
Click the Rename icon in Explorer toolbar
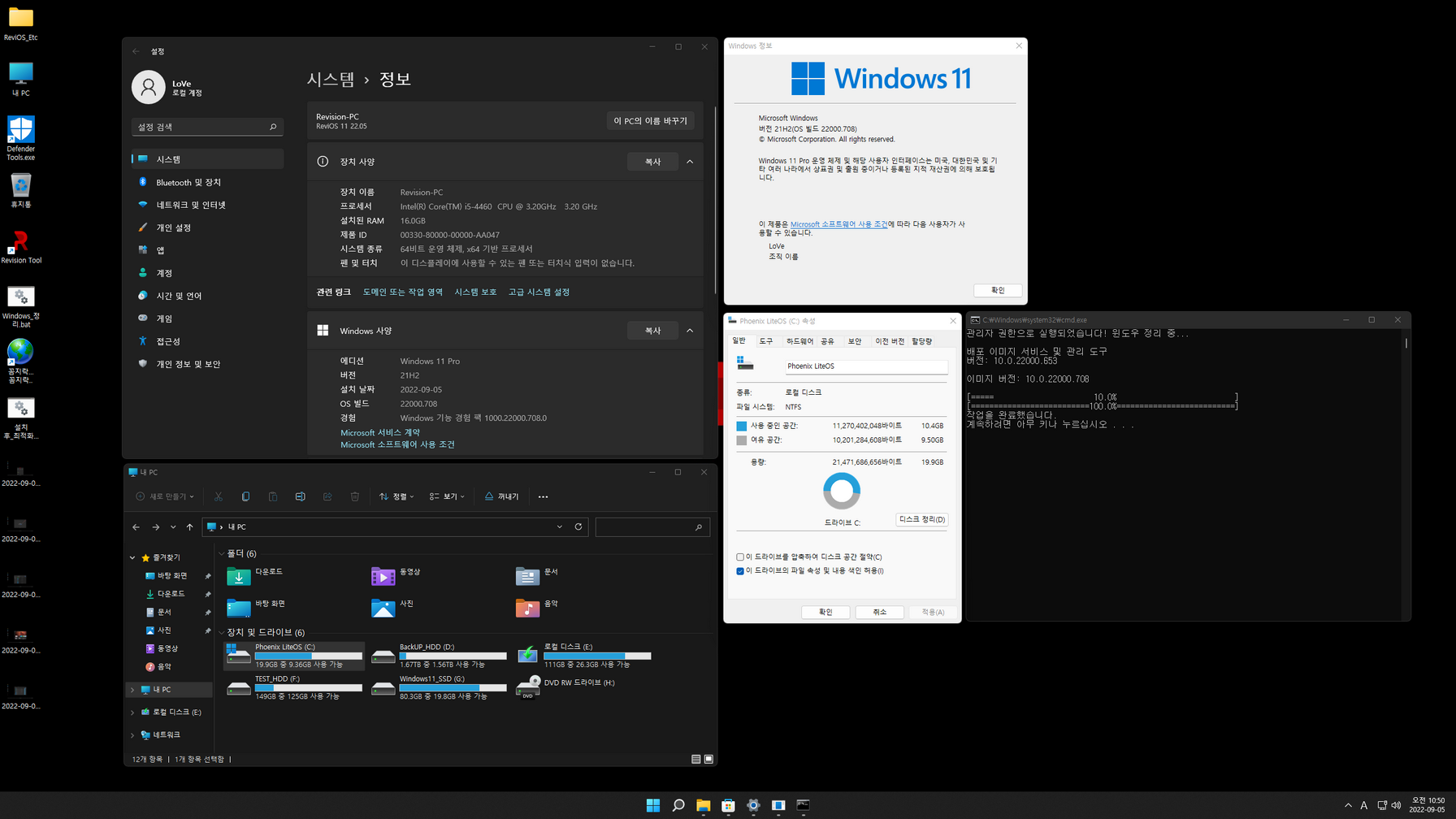[300, 496]
